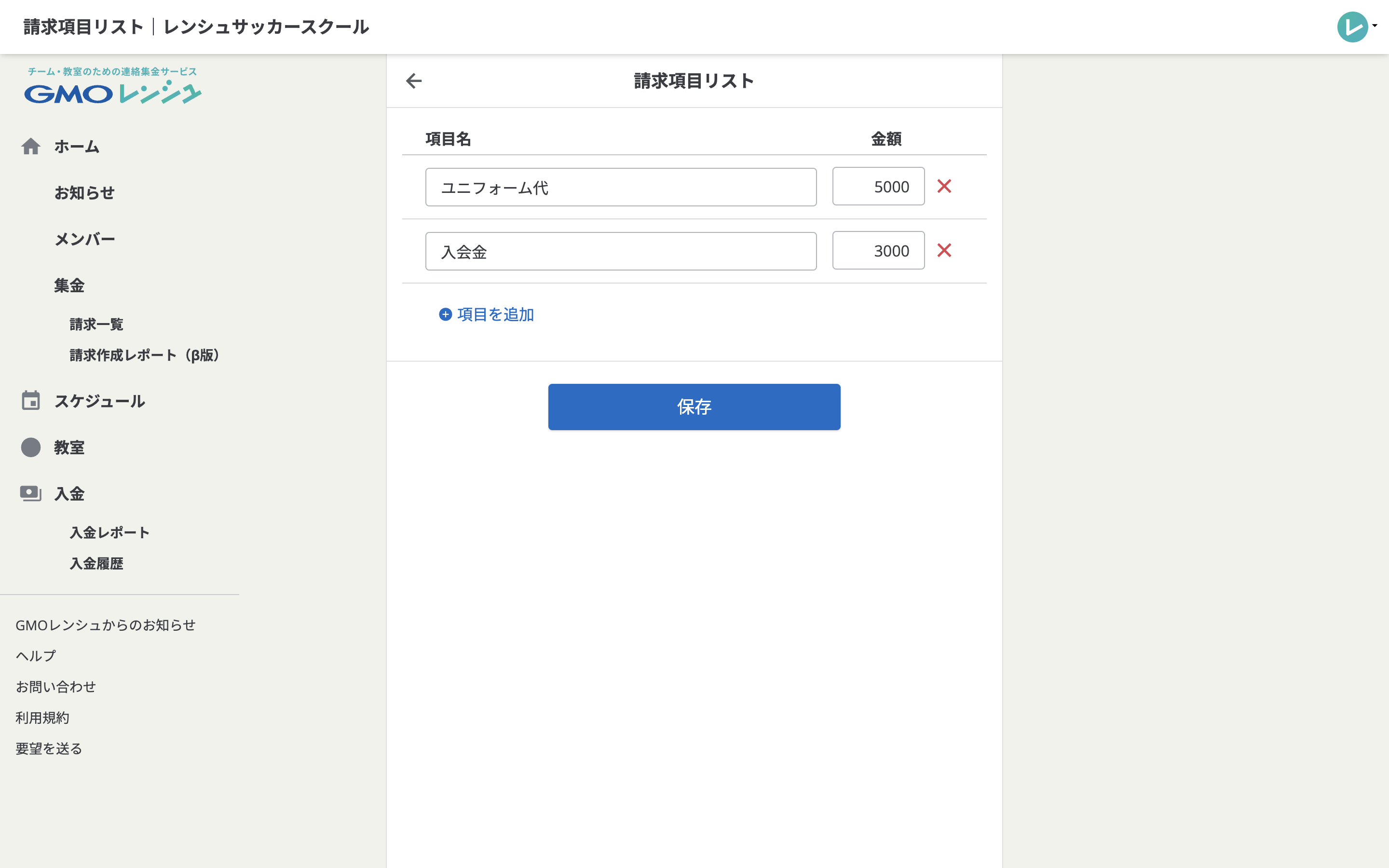Select お知らせ under ホーム
The width and height of the screenshot is (1389, 868).
pyautogui.click(x=85, y=193)
